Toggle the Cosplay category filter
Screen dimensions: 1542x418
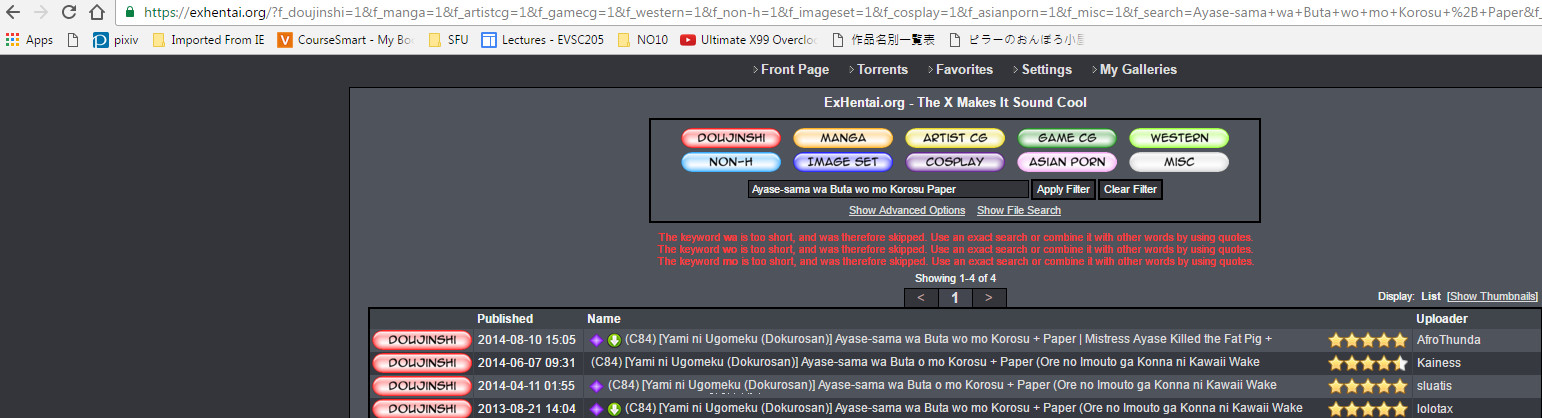pyautogui.click(x=955, y=162)
